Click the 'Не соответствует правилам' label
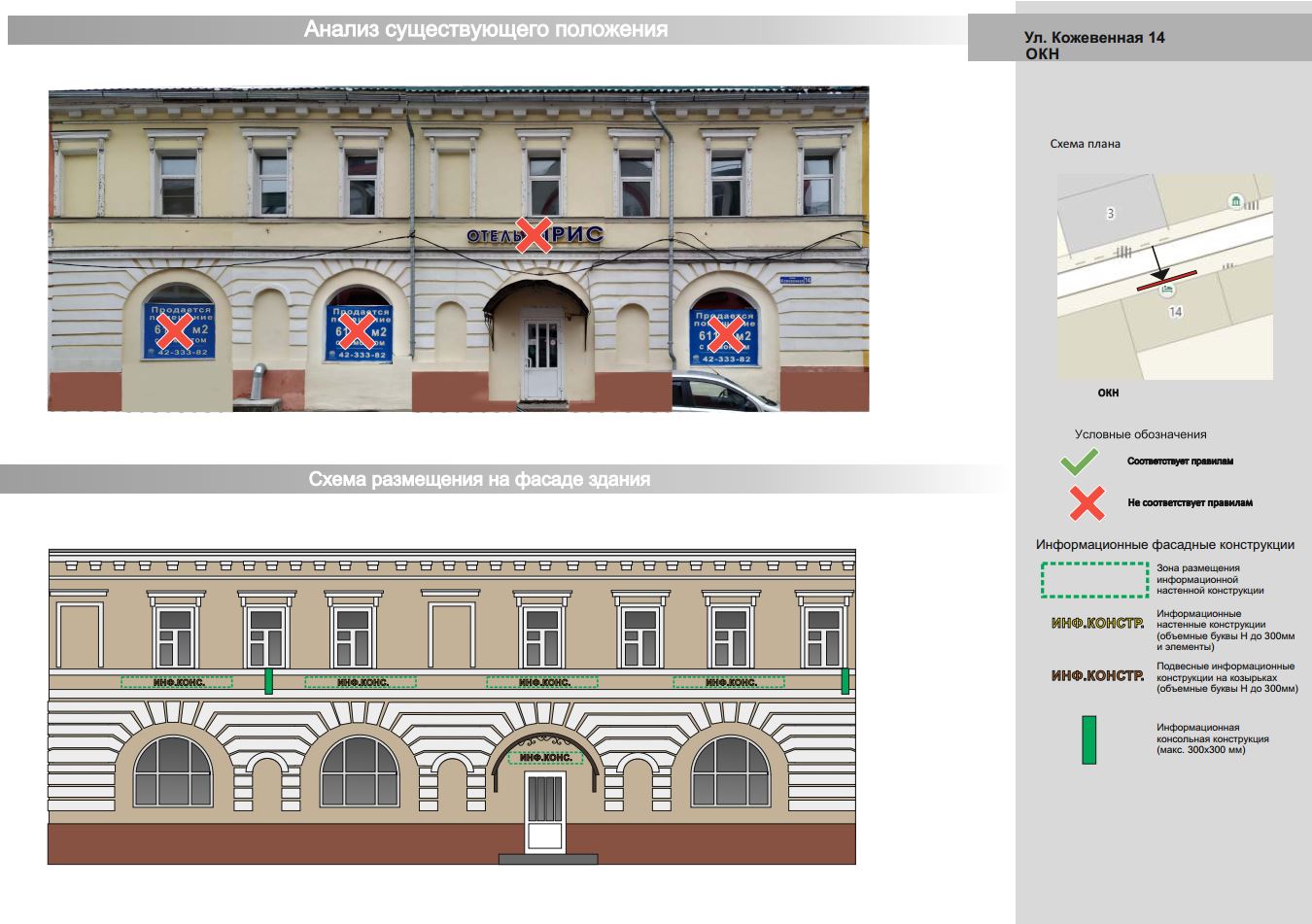This screenshot has height=924, width=1312. (1191, 503)
